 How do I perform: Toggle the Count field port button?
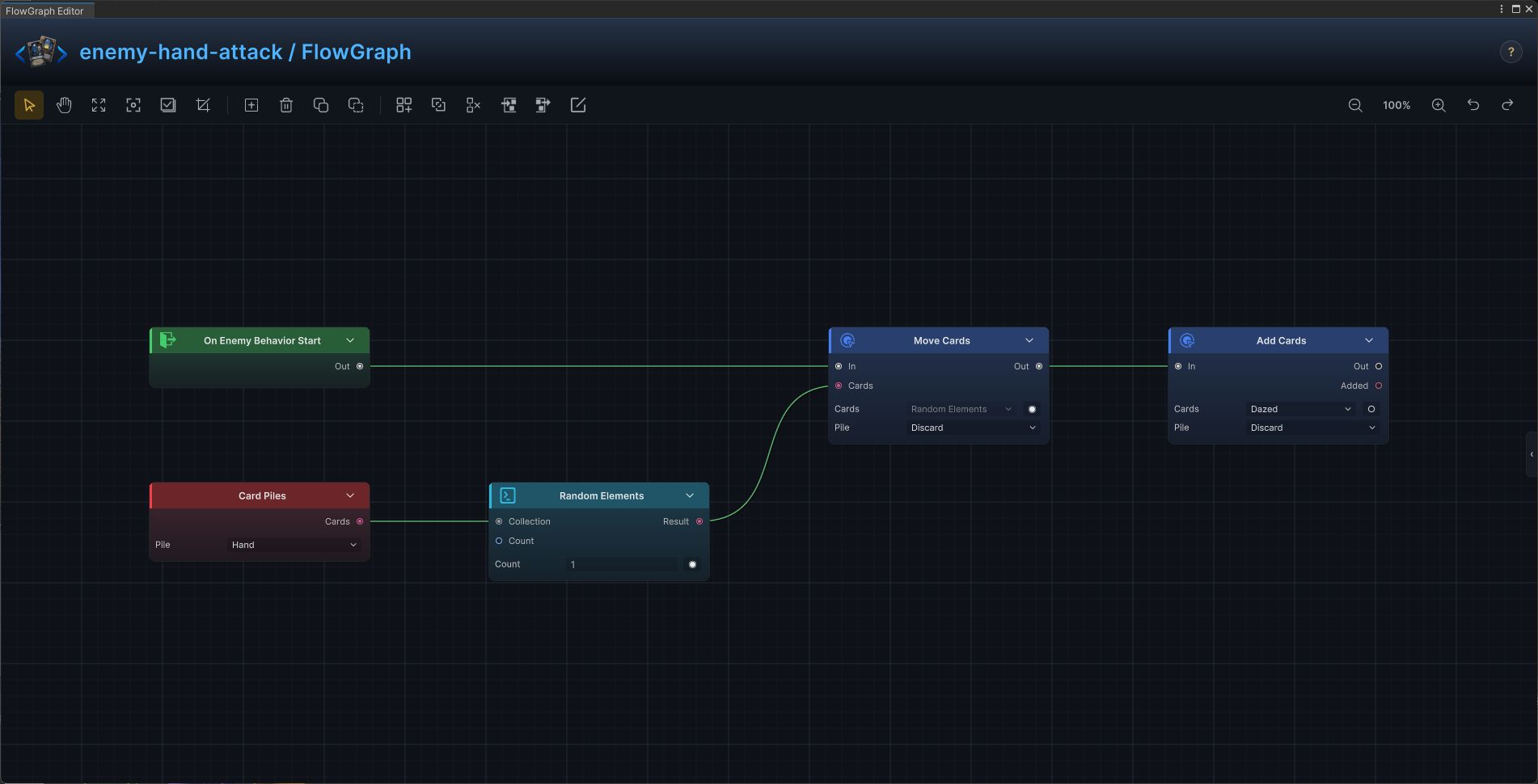[x=692, y=564]
